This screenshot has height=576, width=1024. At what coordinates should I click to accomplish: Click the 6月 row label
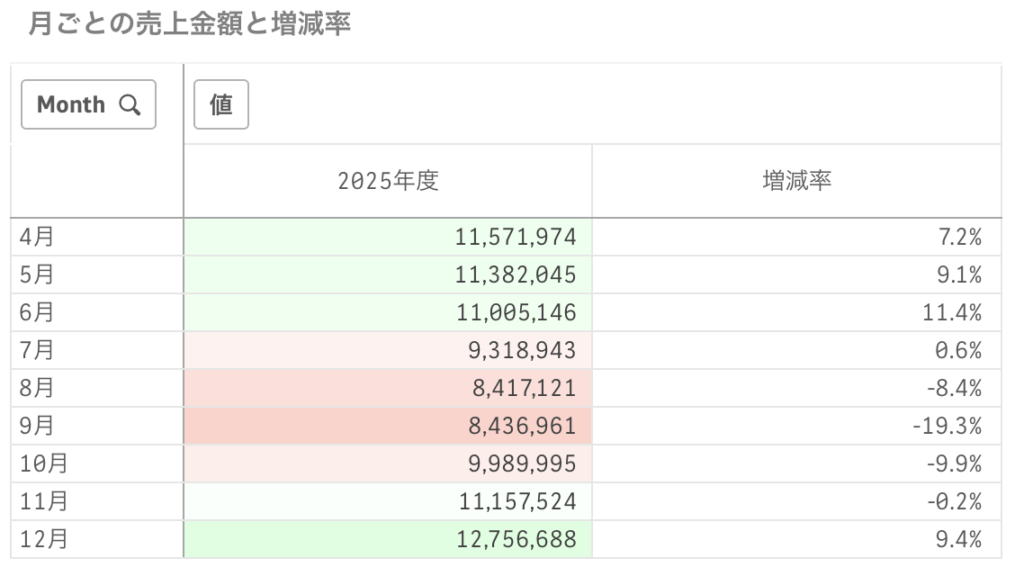[x=37, y=313]
